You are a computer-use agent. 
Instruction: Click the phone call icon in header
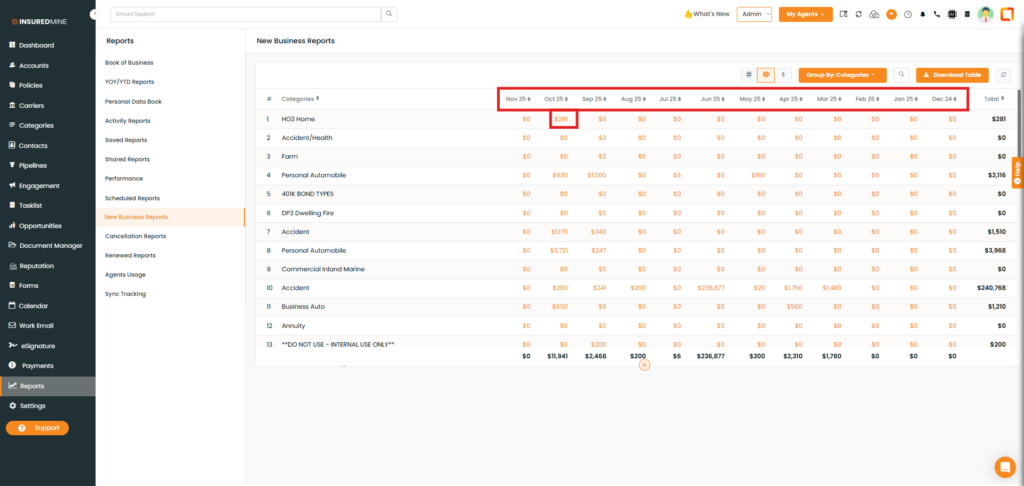click(x=937, y=14)
